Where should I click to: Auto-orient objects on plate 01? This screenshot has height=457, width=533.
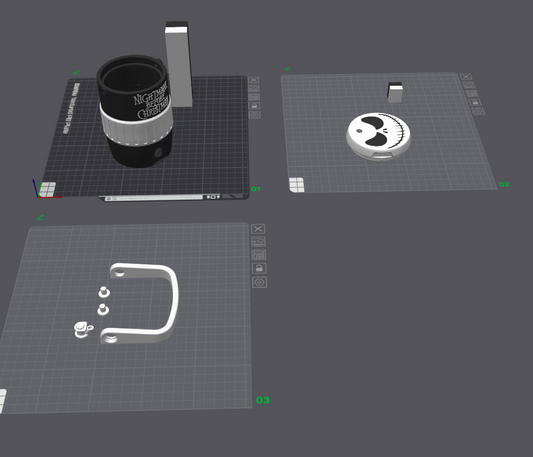point(254,88)
